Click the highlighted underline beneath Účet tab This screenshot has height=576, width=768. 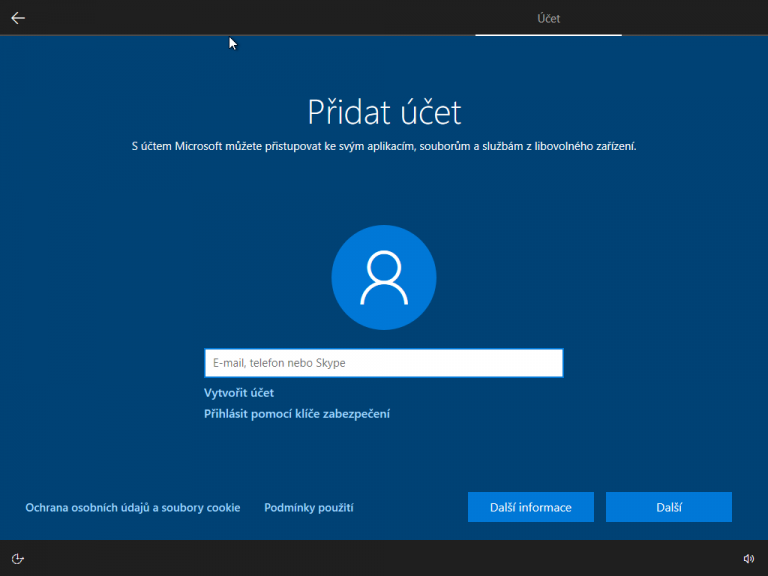tap(548, 34)
